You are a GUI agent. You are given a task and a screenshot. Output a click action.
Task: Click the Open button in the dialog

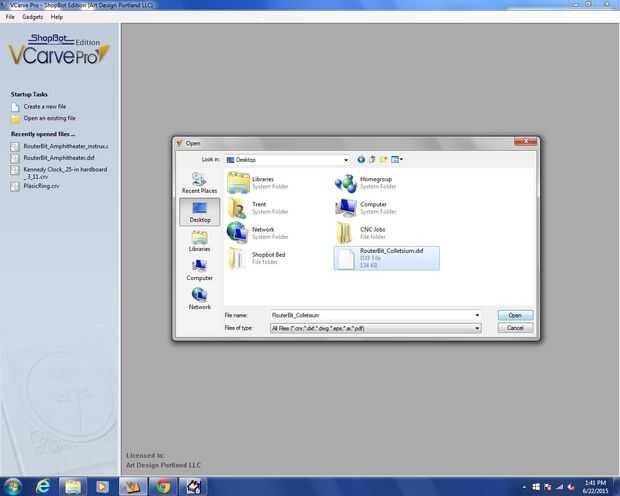coord(515,315)
